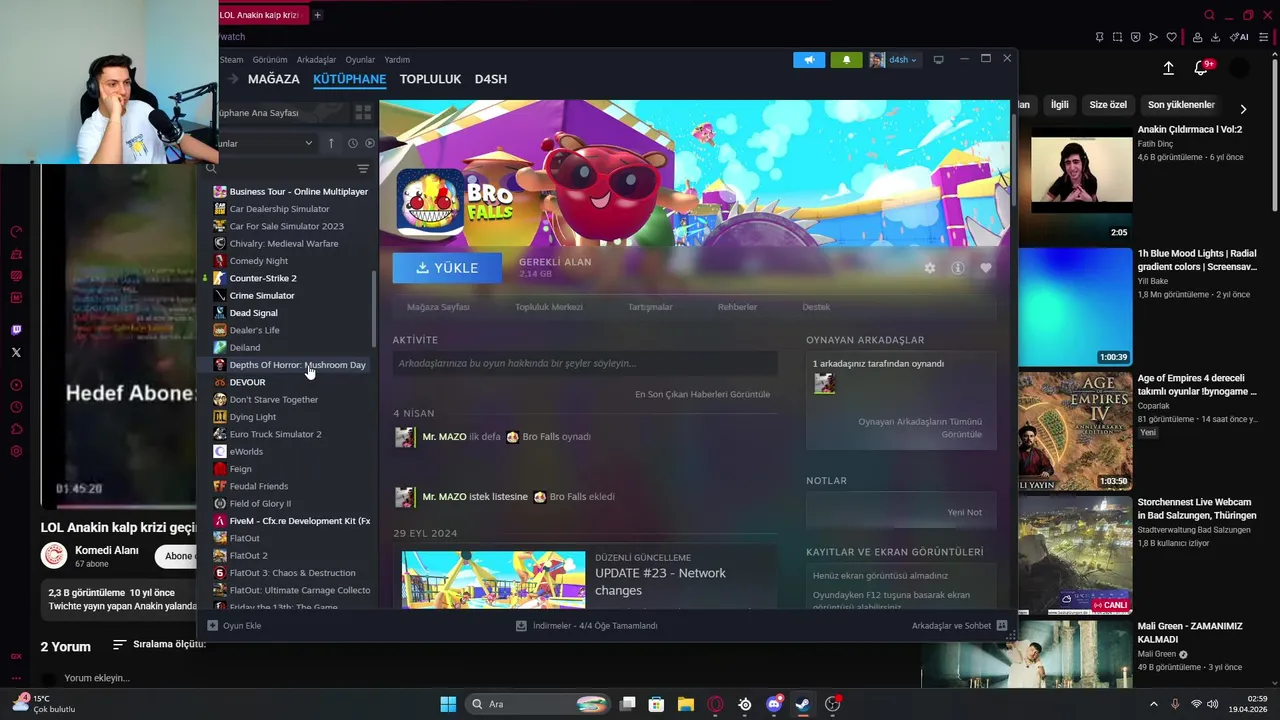Click Yeni Not button
Image resolution: width=1280 pixels, height=720 pixels.
pyautogui.click(x=964, y=512)
